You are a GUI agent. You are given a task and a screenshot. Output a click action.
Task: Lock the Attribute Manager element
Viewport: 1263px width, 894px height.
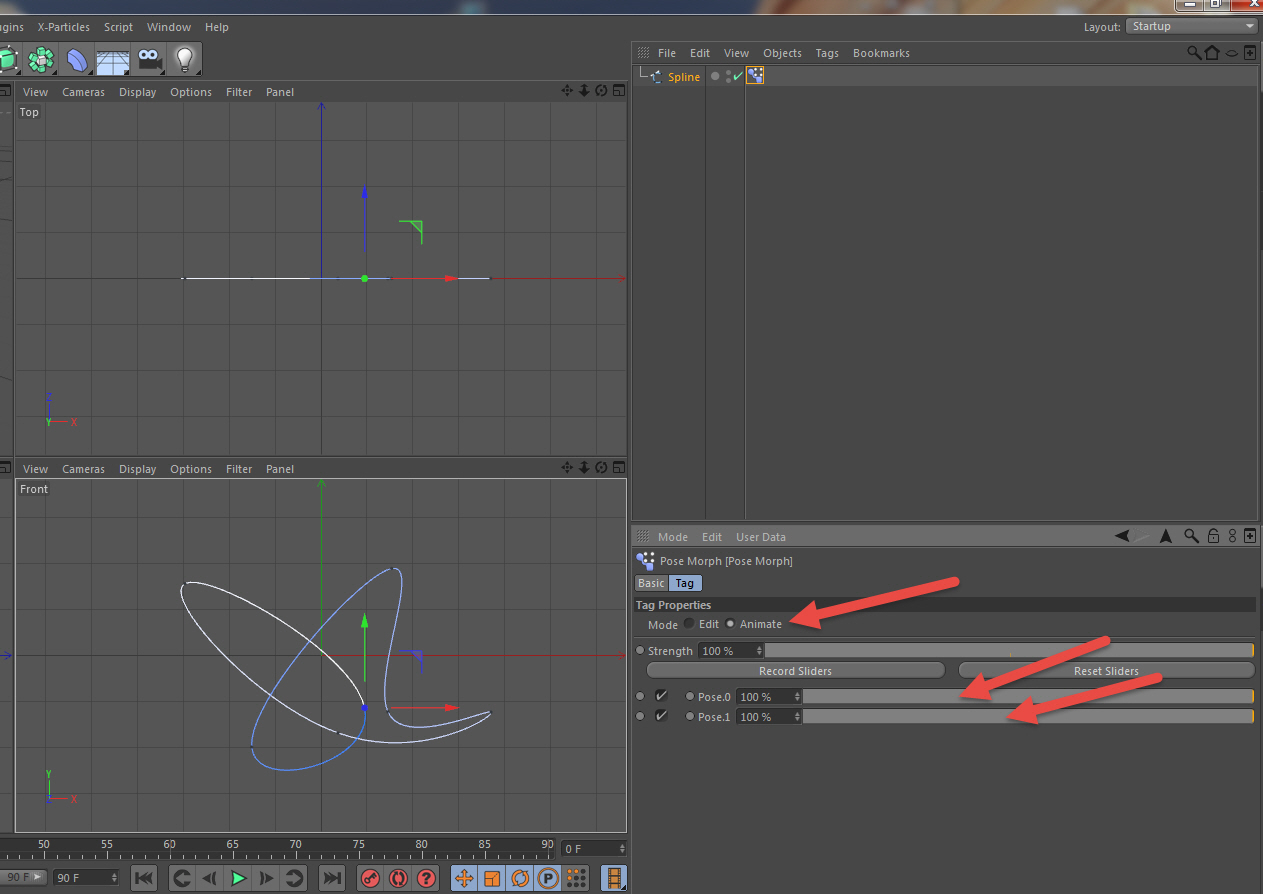click(1213, 536)
